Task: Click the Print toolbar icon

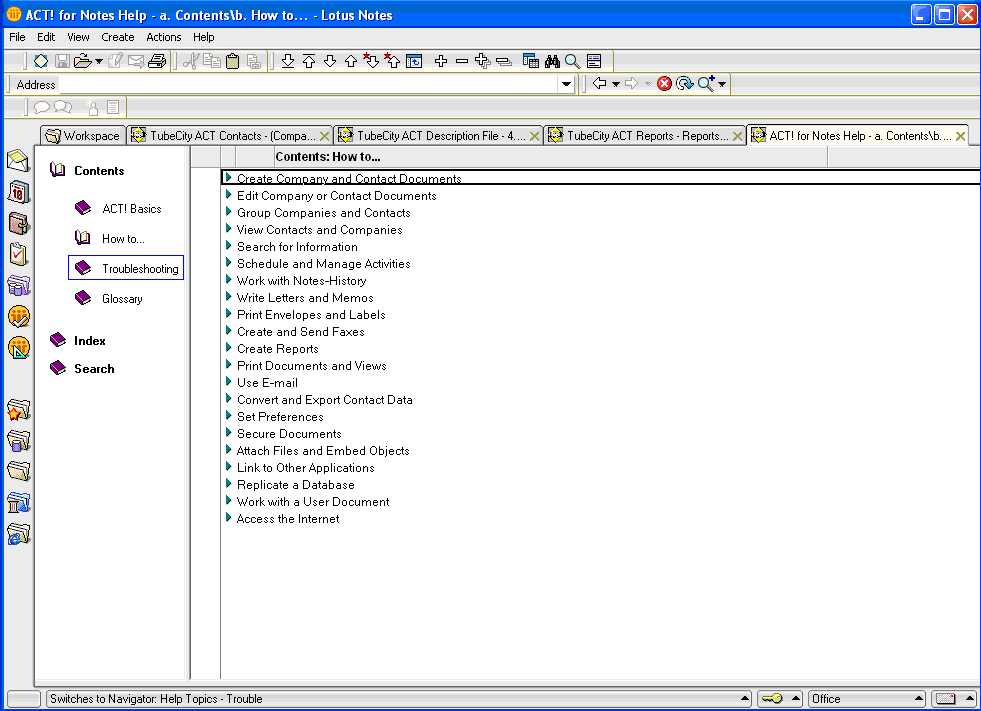Action: 157,61
